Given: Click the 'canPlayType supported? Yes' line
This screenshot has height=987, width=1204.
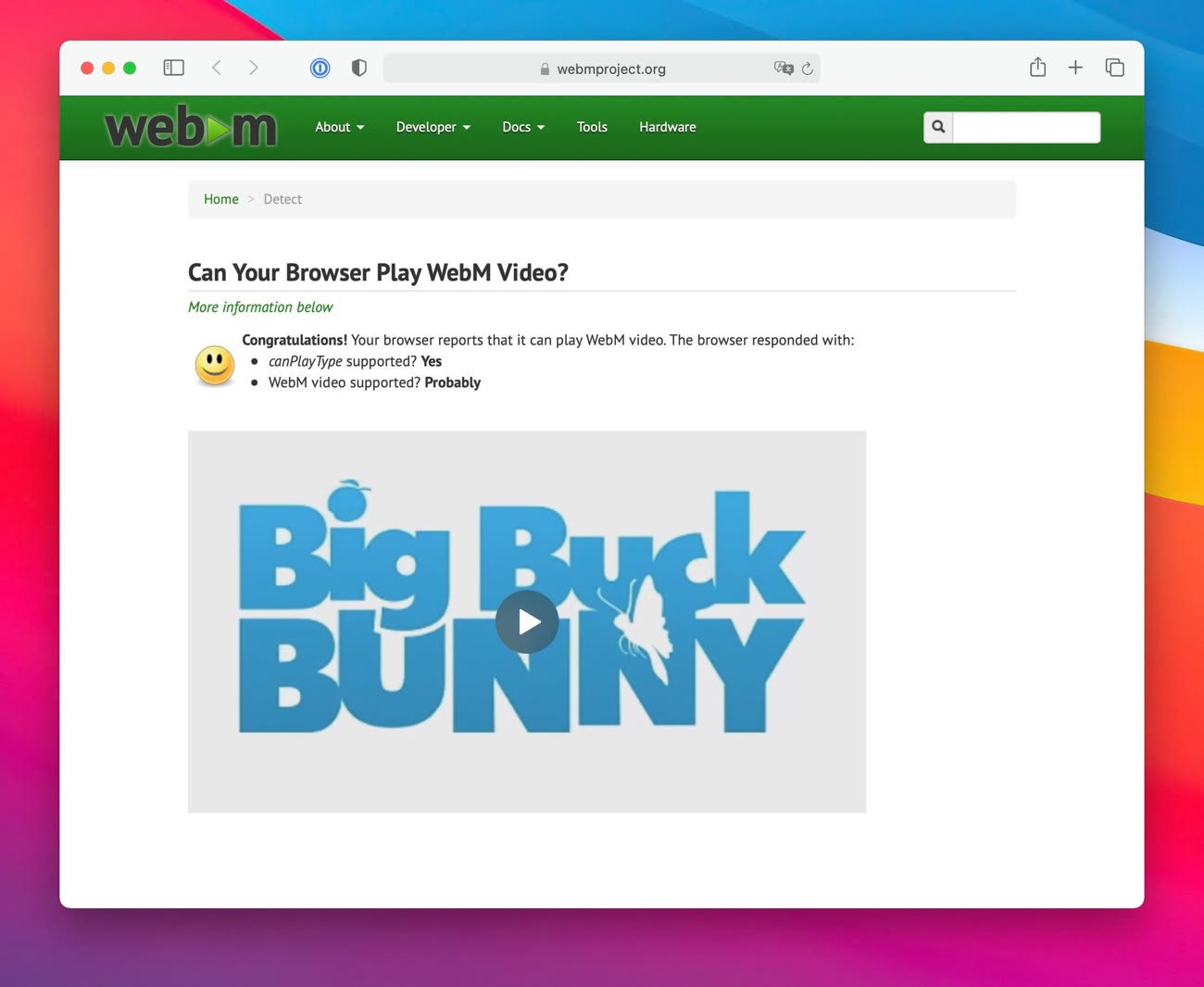Looking at the screenshot, I should (355, 361).
